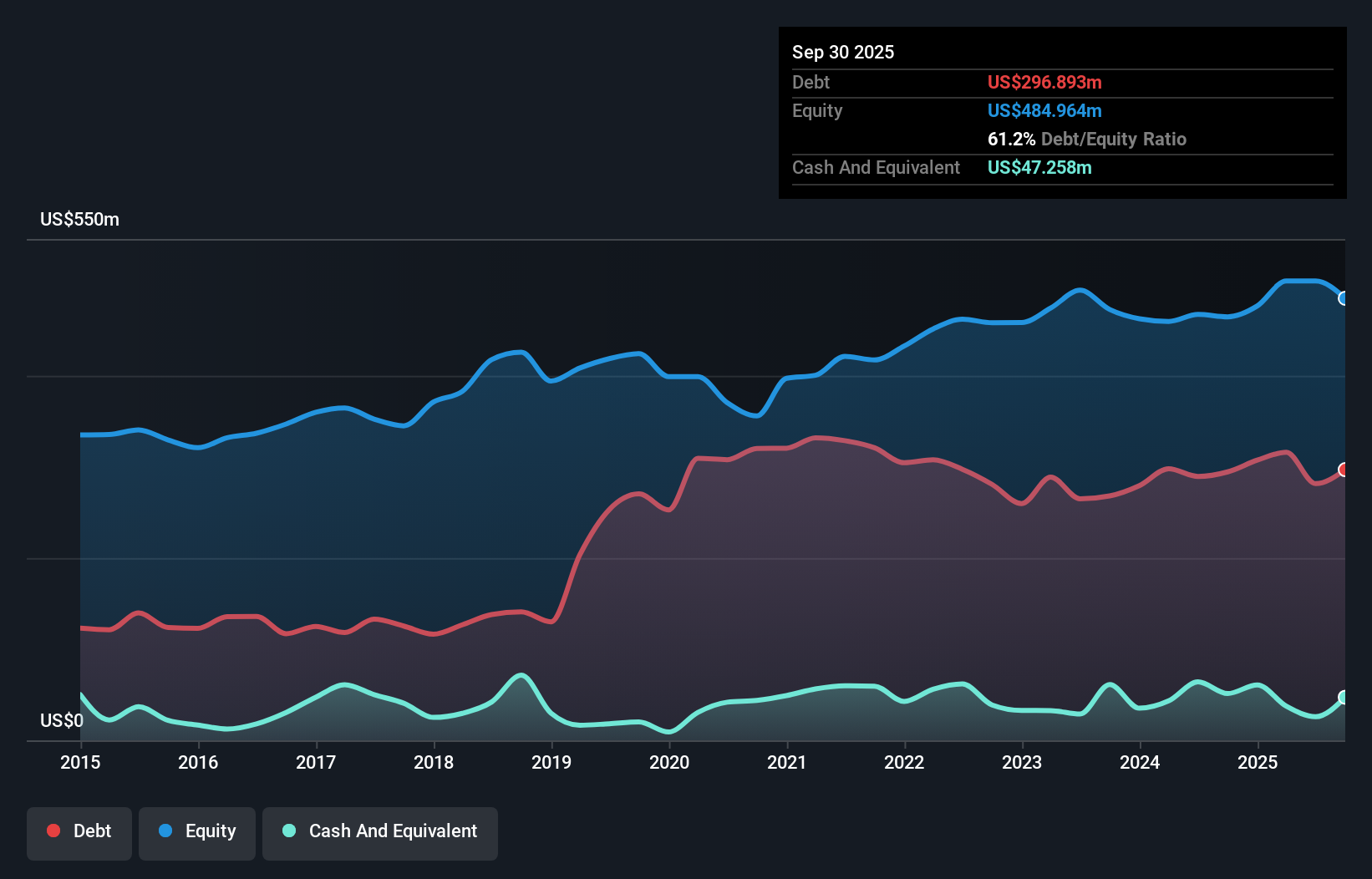Click the chart peak of Equity in 2023
The width and height of the screenshot is (1372, 879).
pos(1080,289)
